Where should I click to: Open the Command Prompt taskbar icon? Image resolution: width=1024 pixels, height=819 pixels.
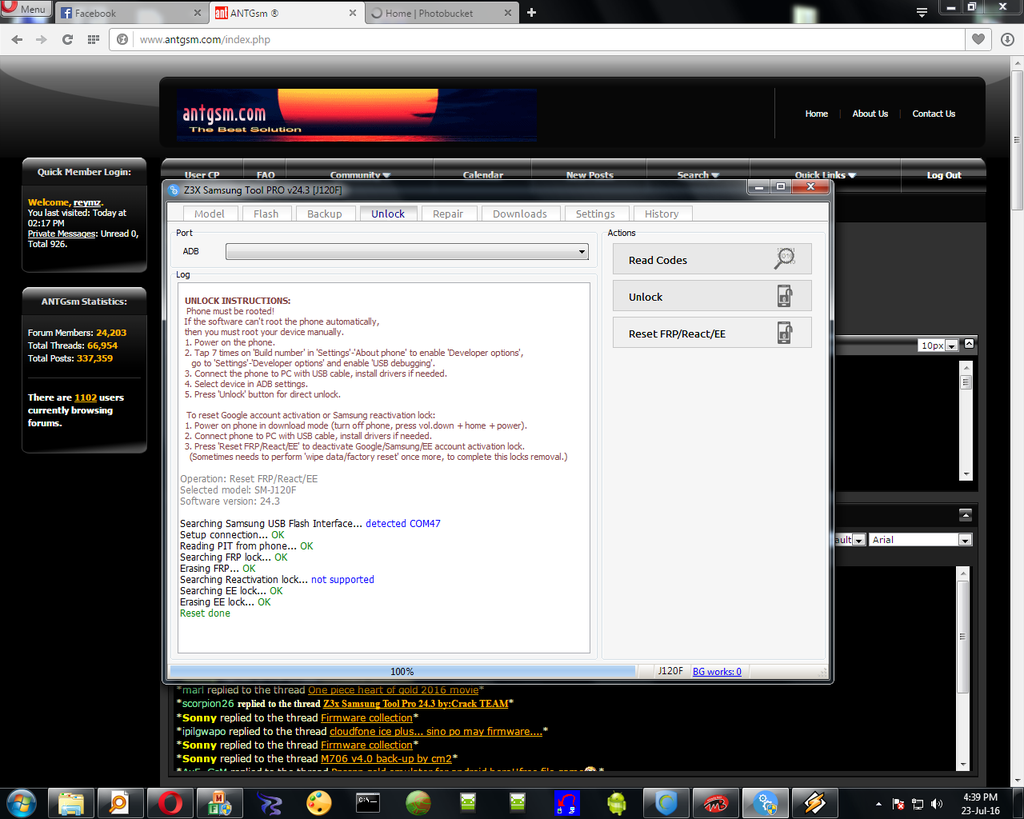(368, 803)
